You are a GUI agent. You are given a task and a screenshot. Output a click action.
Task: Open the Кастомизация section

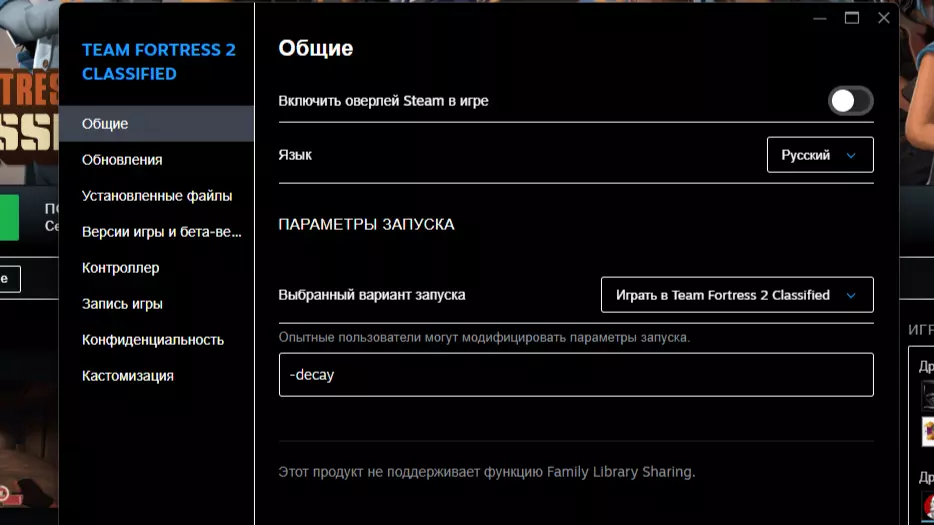pos(156,376)
